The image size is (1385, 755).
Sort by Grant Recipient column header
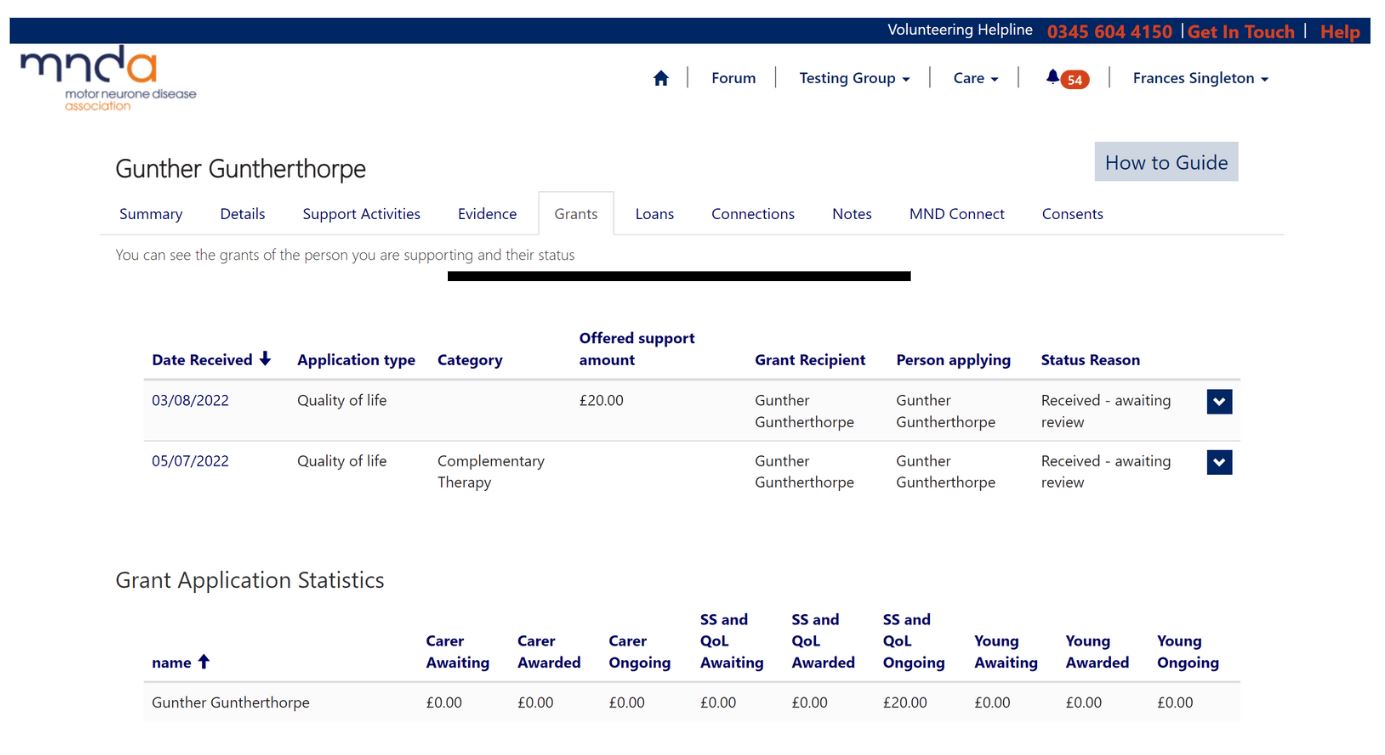tap(810, 360)
